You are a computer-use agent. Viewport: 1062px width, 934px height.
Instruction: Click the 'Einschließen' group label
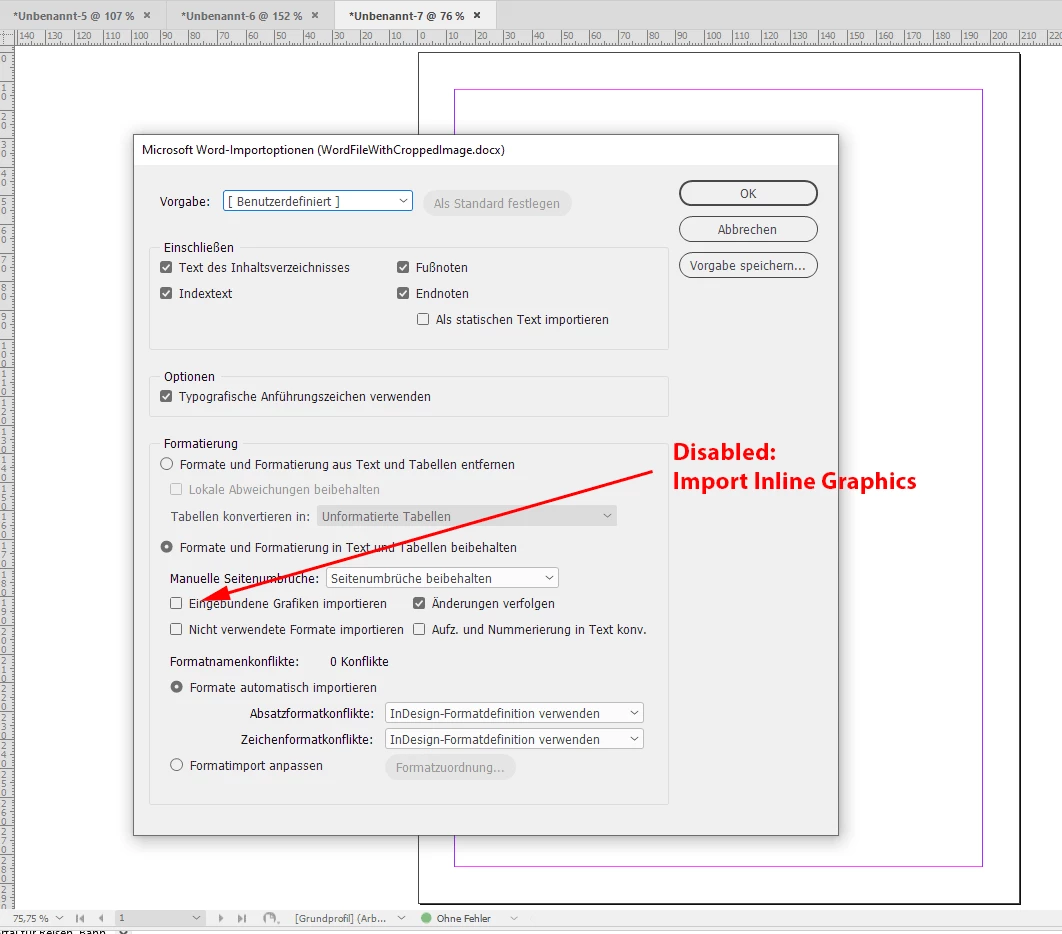tap(198, 247)
